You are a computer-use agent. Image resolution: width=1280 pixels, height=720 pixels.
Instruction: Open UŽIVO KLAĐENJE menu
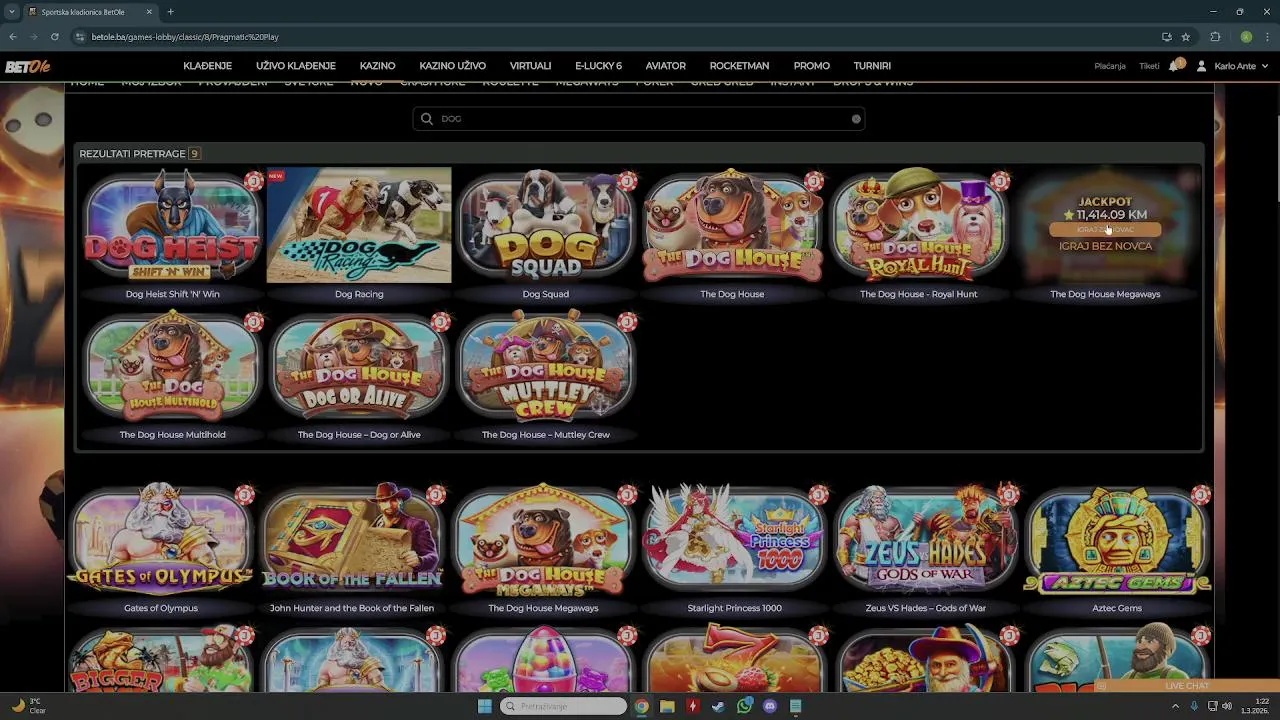296,66
